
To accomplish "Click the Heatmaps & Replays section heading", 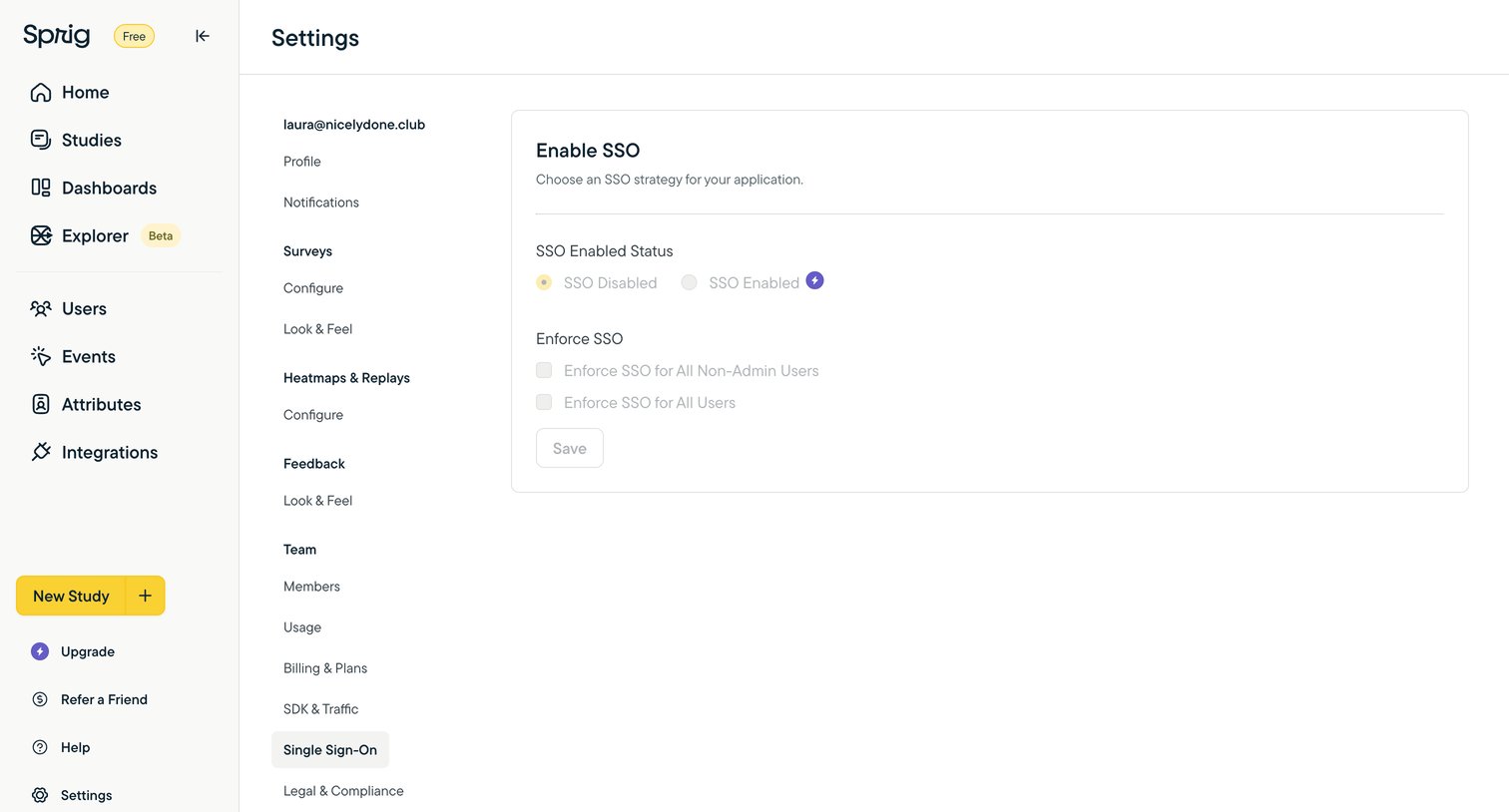I will [346, 378].
